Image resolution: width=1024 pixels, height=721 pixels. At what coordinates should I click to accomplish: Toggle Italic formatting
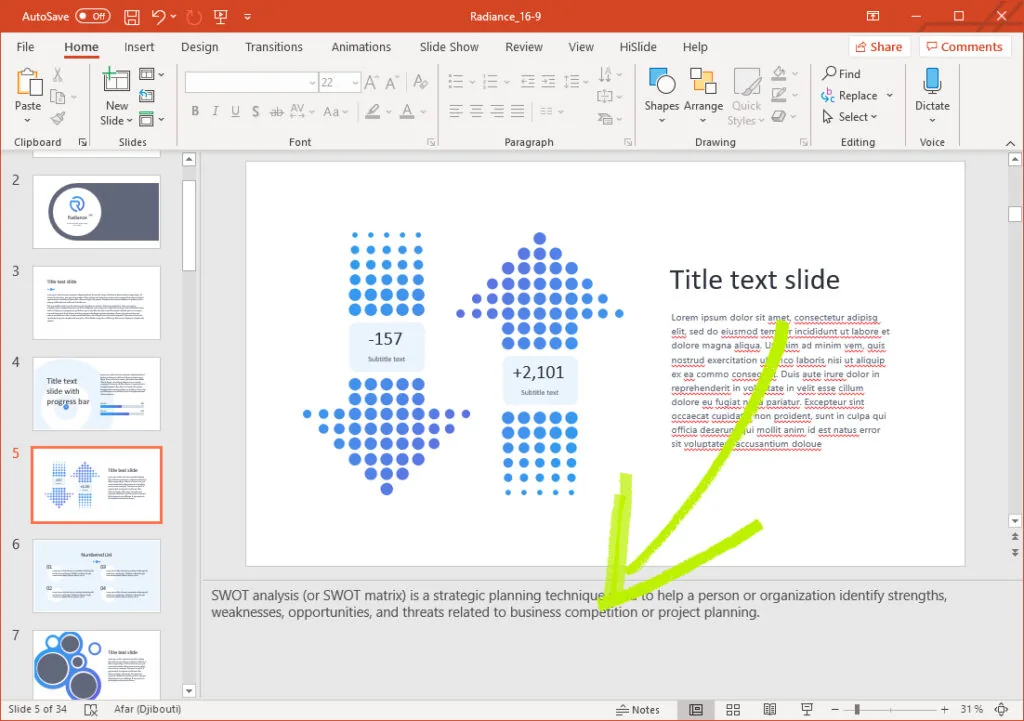(x=216, y=112)
